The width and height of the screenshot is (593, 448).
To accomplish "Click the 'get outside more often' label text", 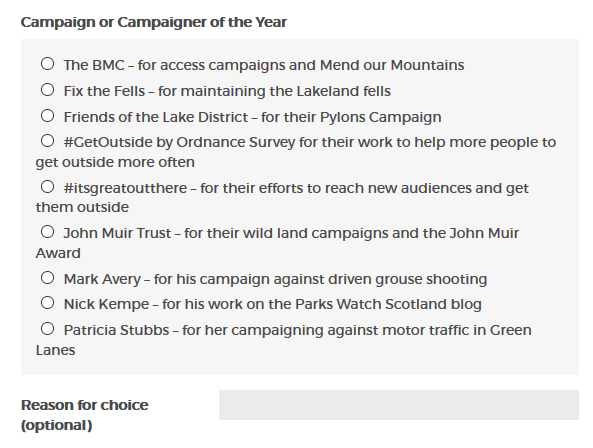I will 115,162.
